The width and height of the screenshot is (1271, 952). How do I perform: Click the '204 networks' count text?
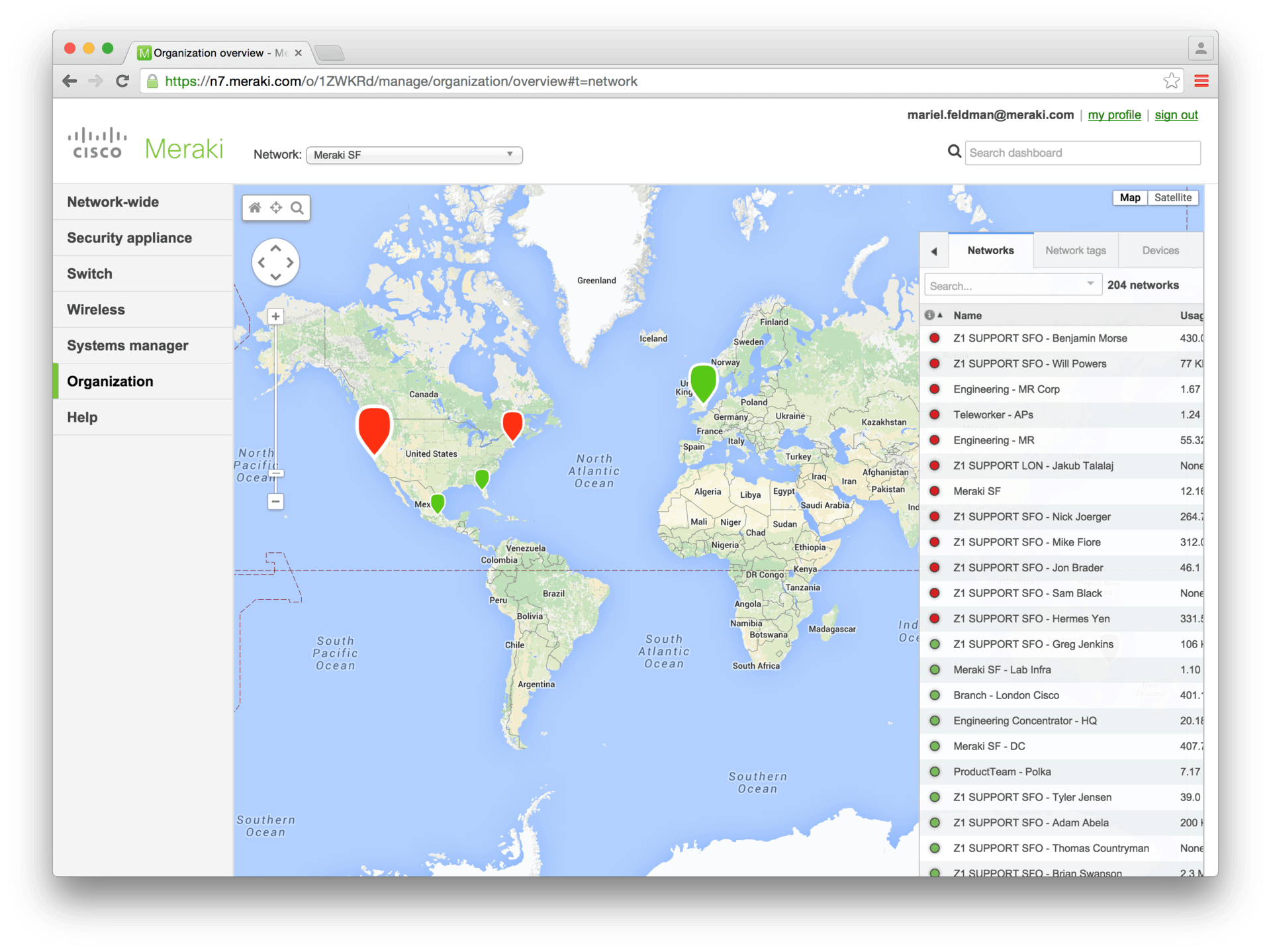point(1143,285)
